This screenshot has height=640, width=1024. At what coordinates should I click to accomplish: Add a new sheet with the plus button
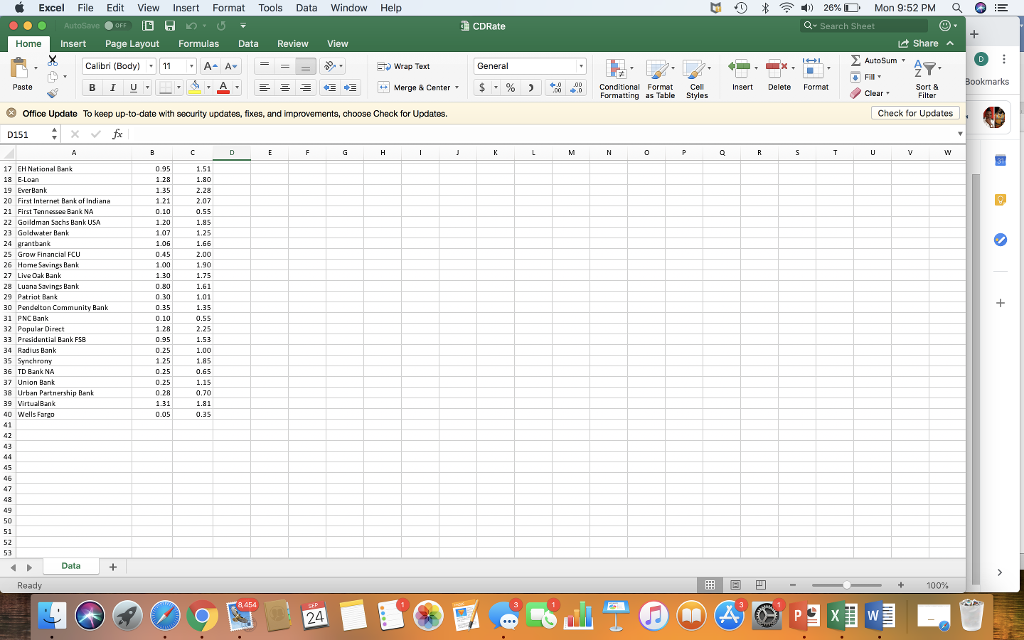click(112, 567)
